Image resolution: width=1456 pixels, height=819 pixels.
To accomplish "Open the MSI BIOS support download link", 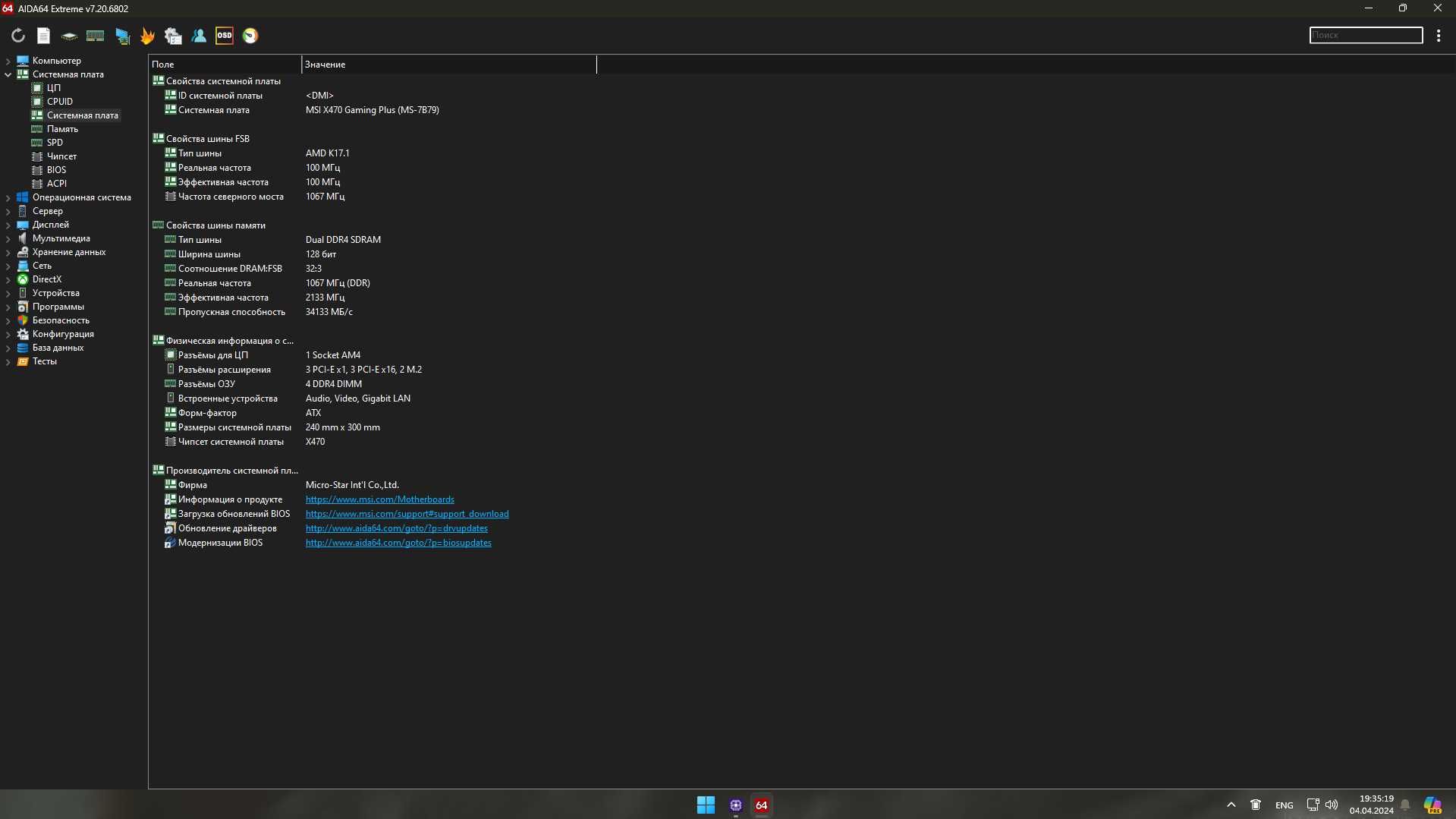I will [407, 514].
